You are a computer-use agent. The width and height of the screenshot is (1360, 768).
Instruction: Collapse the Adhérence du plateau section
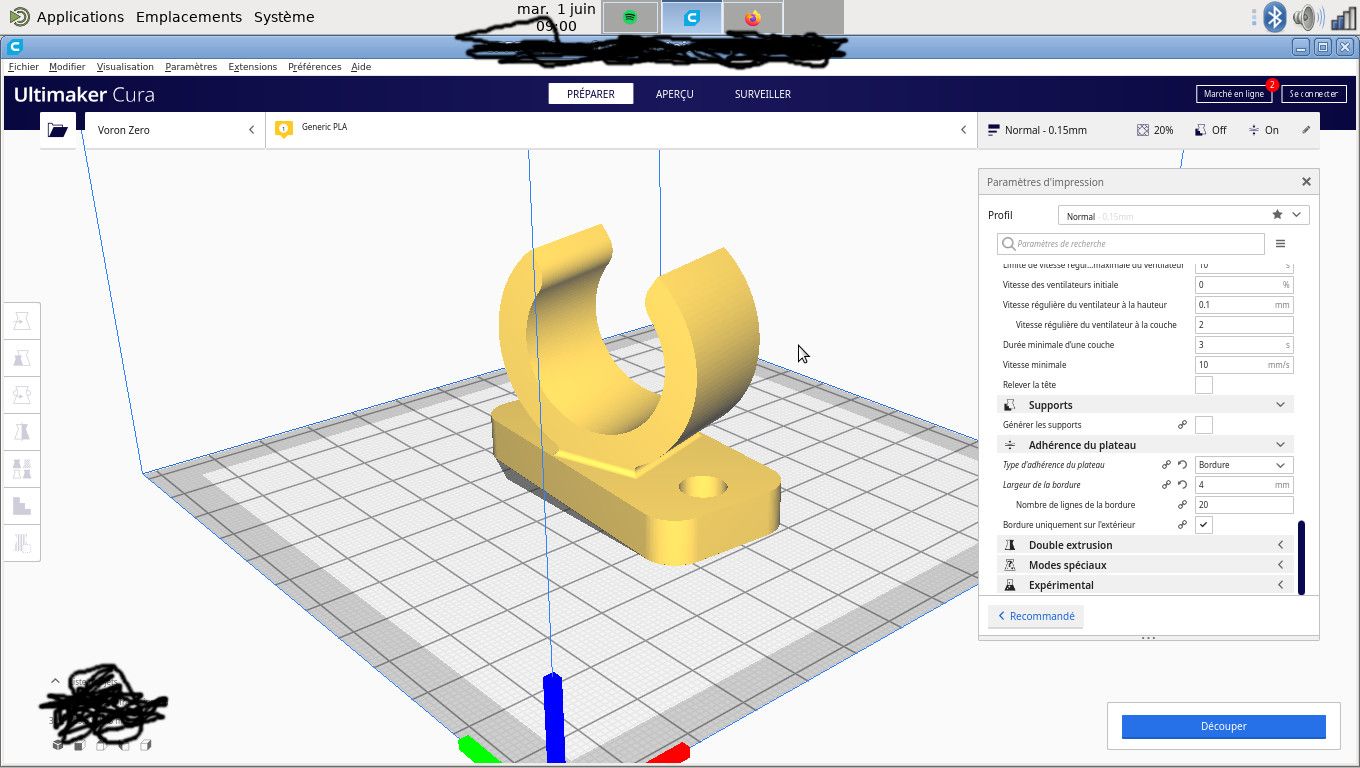(x=1145, y=445)
